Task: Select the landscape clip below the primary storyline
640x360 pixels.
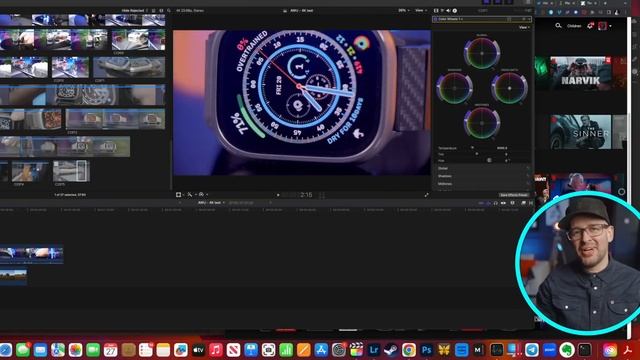Action: [x=13, y=277]
